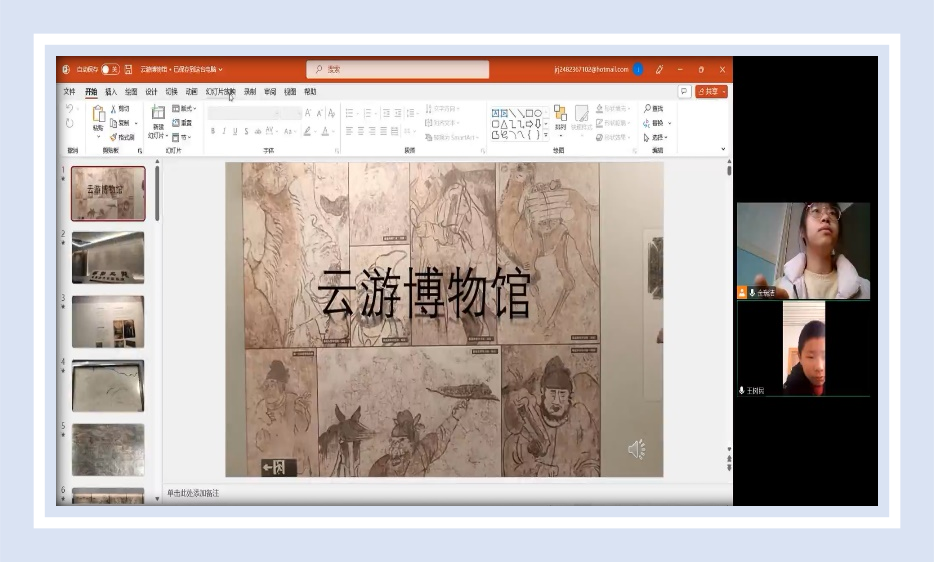Click the Arrange icon
This screenshot has width=935, height=563.
pos(560,113)
